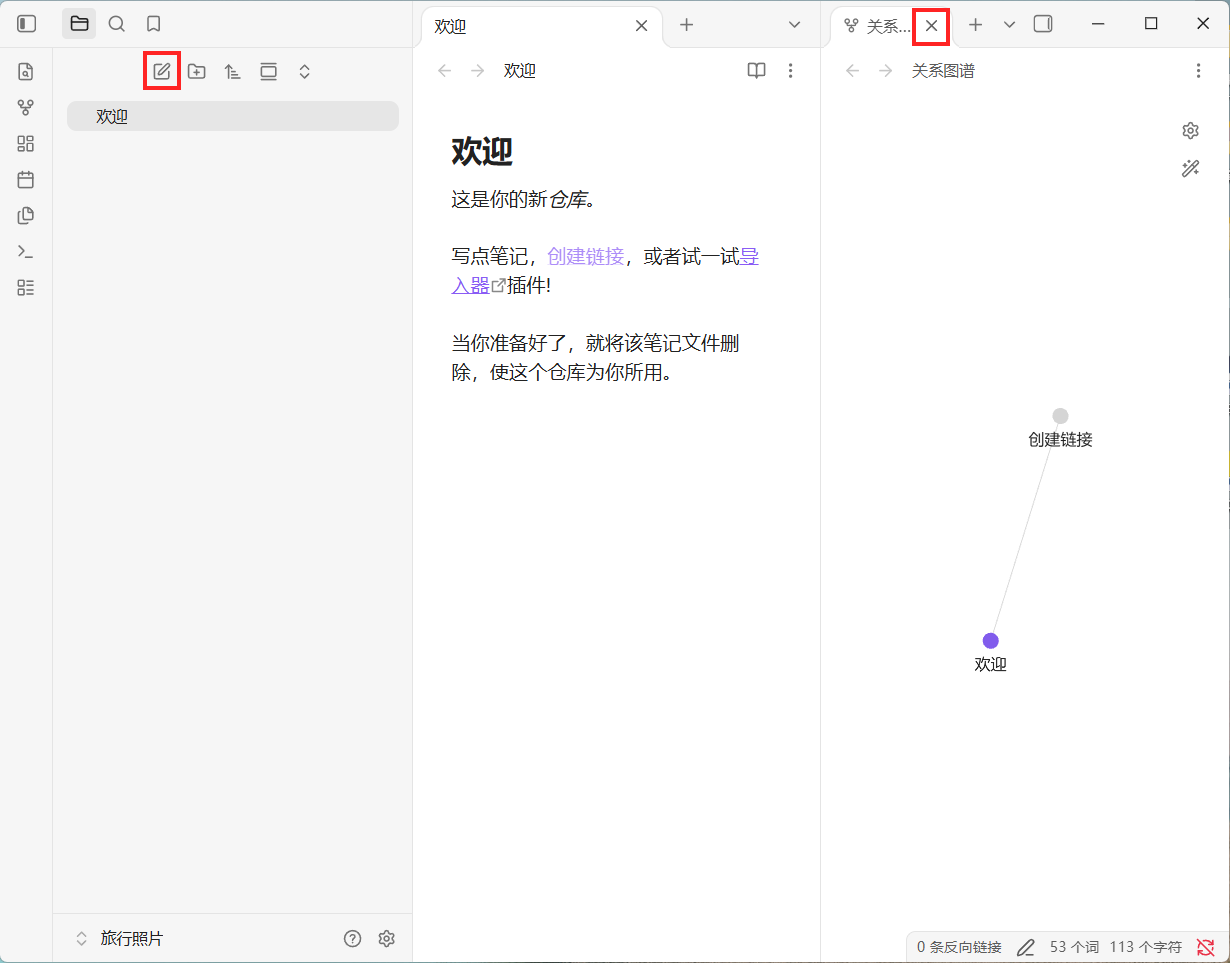The image size is (1230, 963).
Task: Close the 关系图谱 tab
Action: (932, 26)
